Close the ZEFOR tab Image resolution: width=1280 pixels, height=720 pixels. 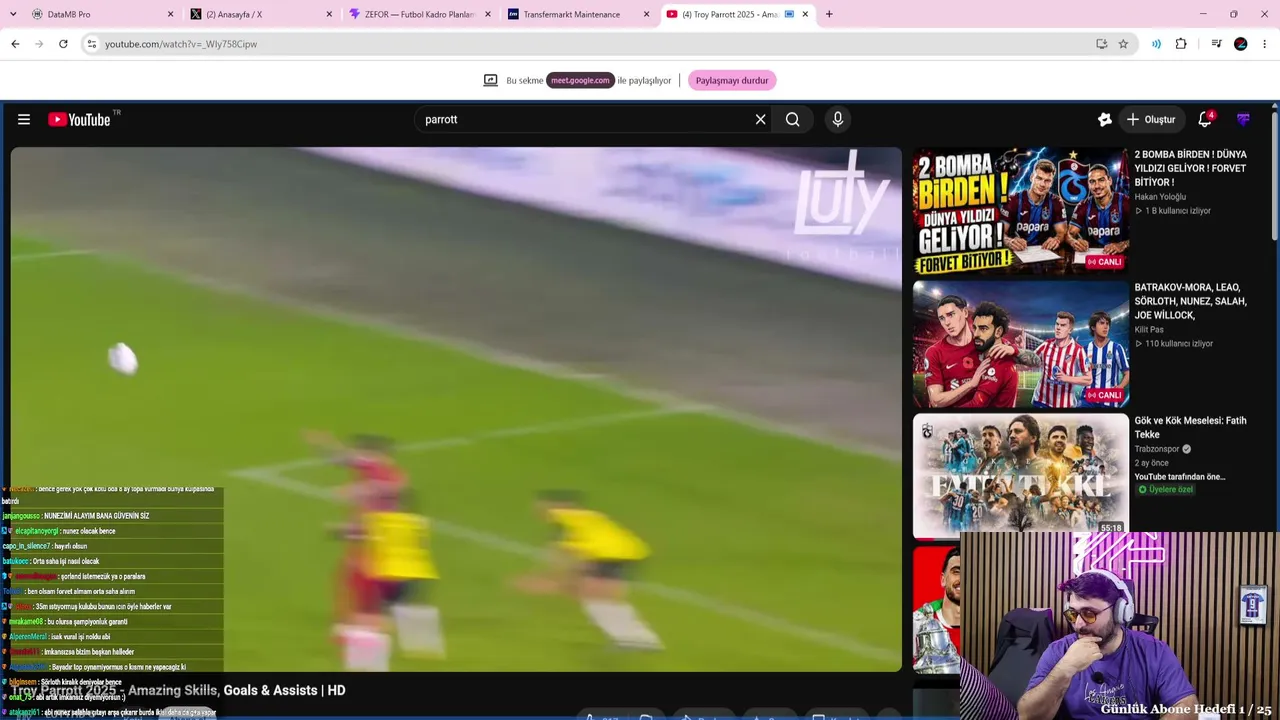tap(488, 14)
